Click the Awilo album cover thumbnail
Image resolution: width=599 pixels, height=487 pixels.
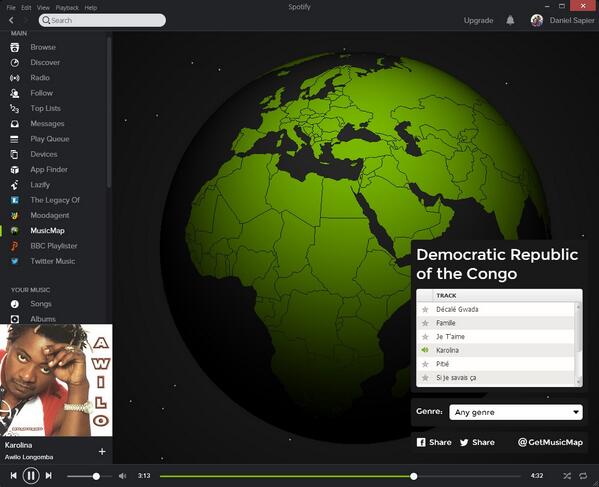point(56,380)
